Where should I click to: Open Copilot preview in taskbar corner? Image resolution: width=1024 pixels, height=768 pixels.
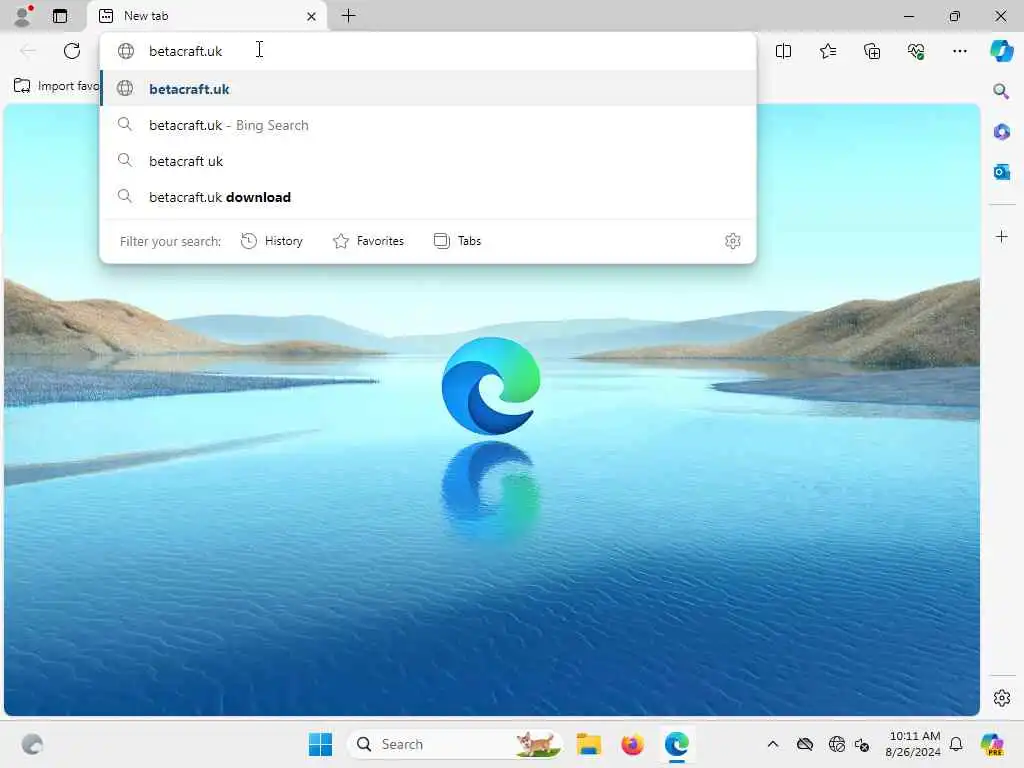[x=991, y=744]
